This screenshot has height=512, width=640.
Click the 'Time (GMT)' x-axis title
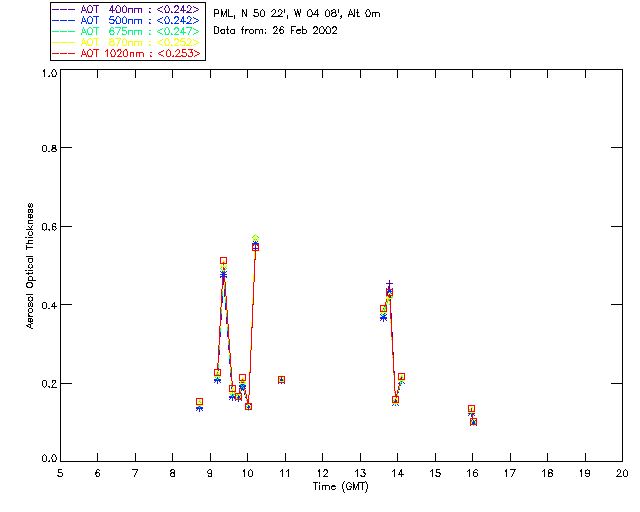point(341,486)
